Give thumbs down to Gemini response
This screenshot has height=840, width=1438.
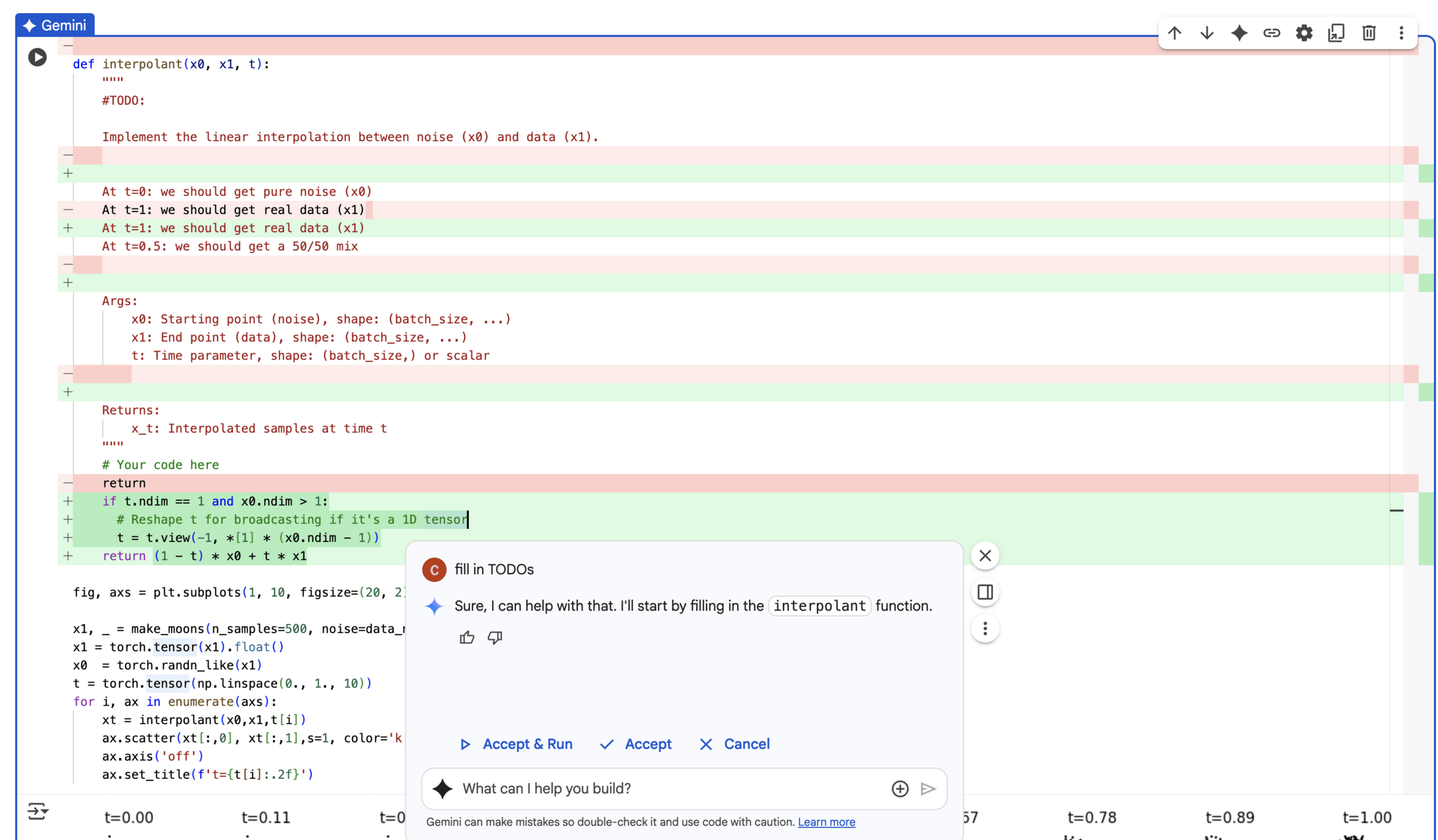coord(495,637)
